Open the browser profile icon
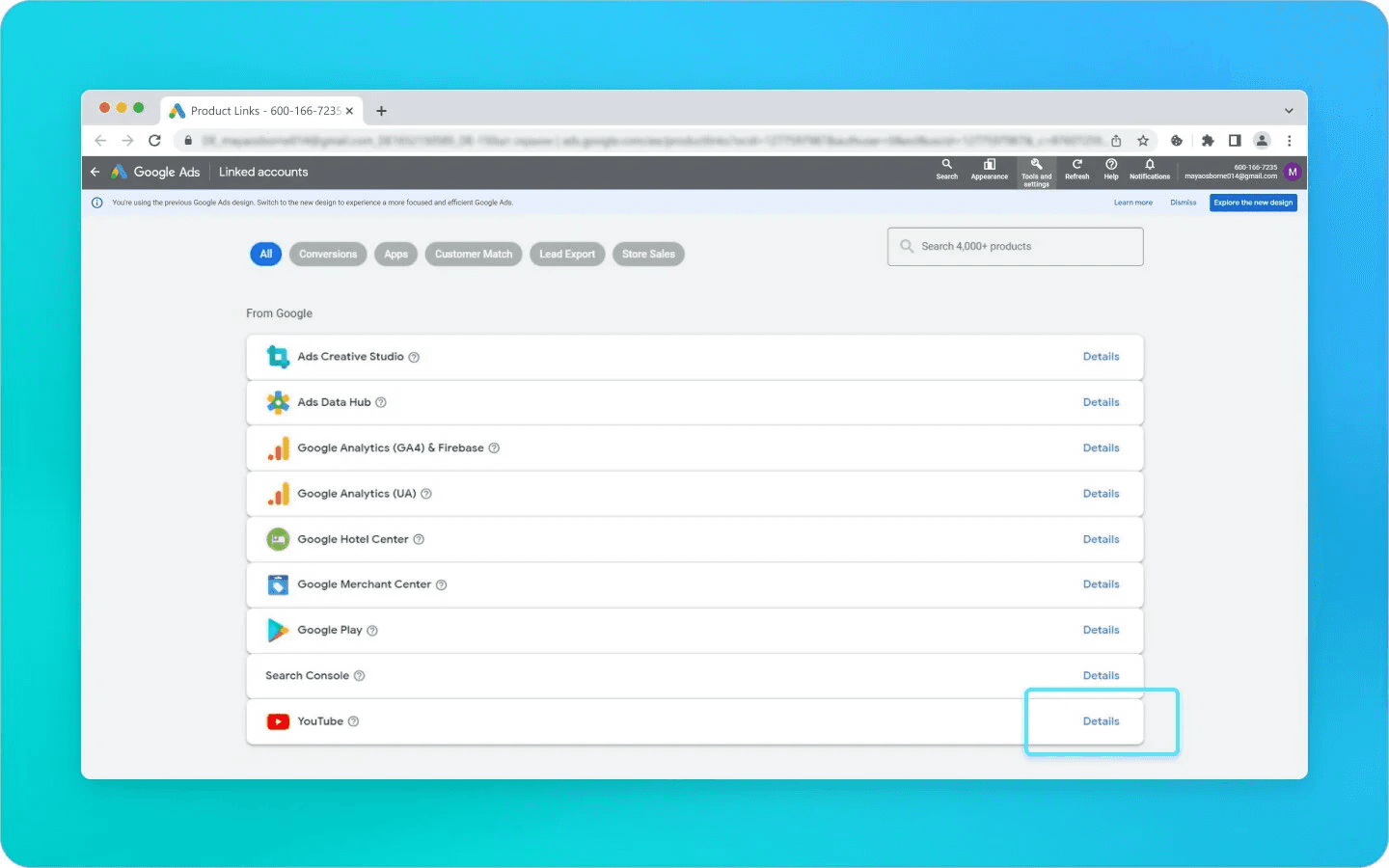 [x=1262, y=141]
